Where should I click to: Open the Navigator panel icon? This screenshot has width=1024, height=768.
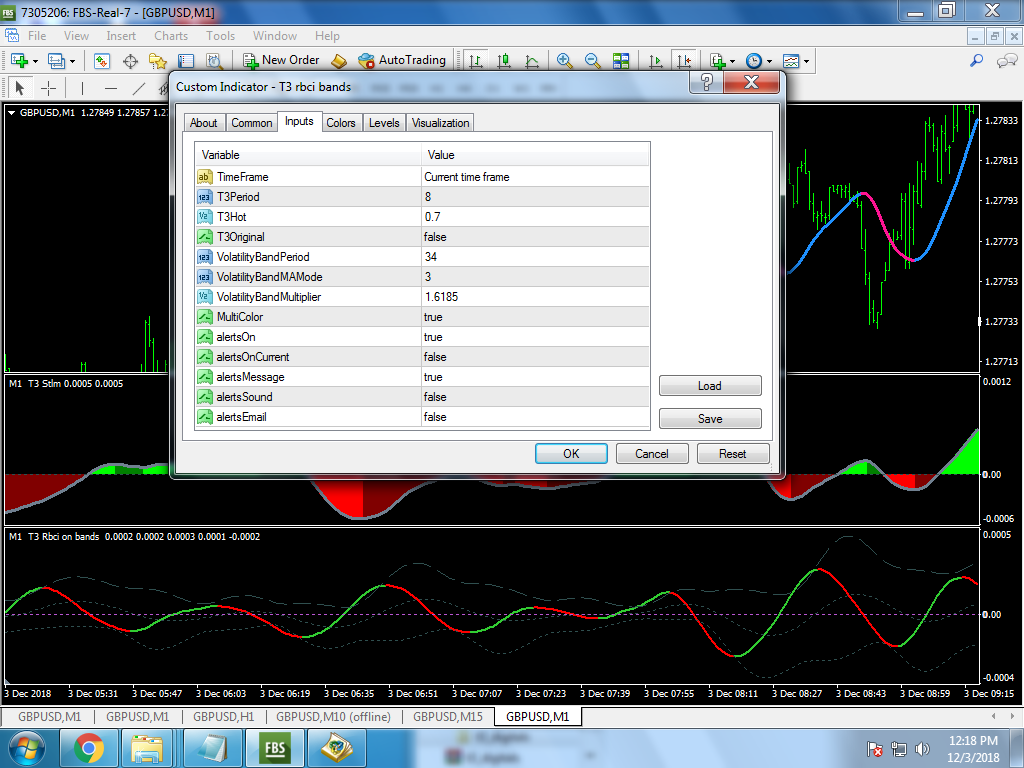[157, 61]
